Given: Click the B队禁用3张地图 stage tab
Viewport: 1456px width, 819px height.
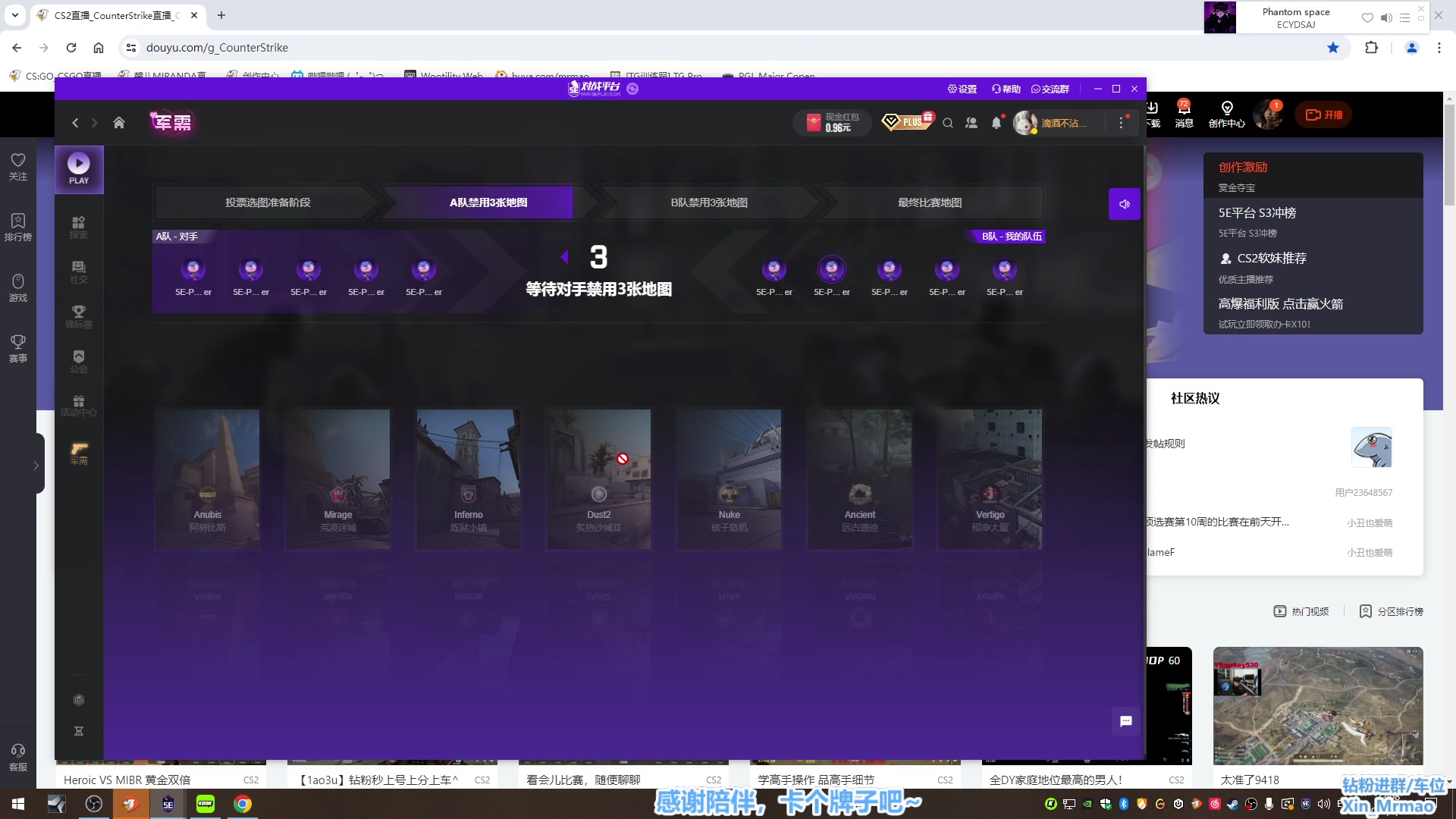Looking at the screenshot, I should pos(709,202).
